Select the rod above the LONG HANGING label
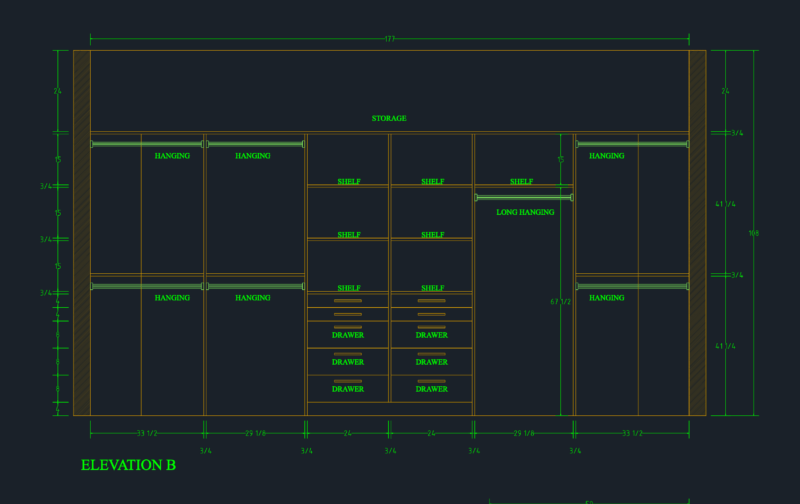The image size is (800, 504). [x=524, y=197]
